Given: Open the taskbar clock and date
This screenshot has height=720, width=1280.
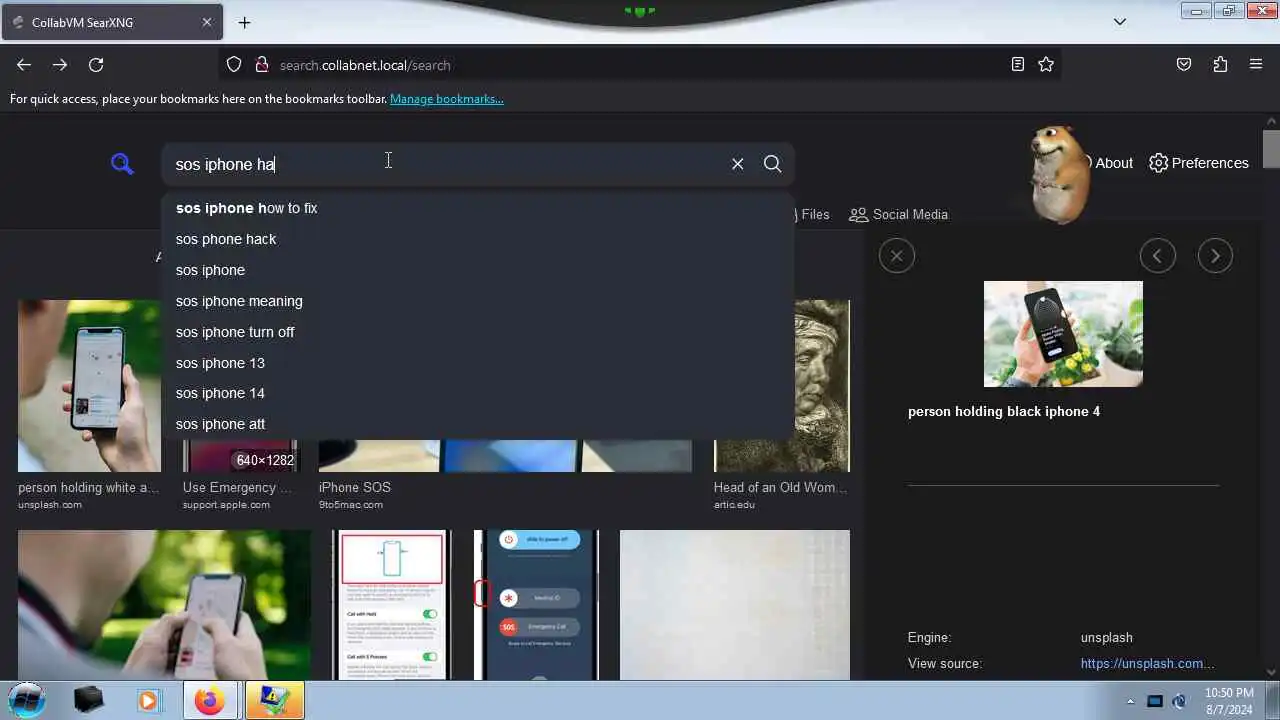Looking at the screenshot, I should (1229, 700).
